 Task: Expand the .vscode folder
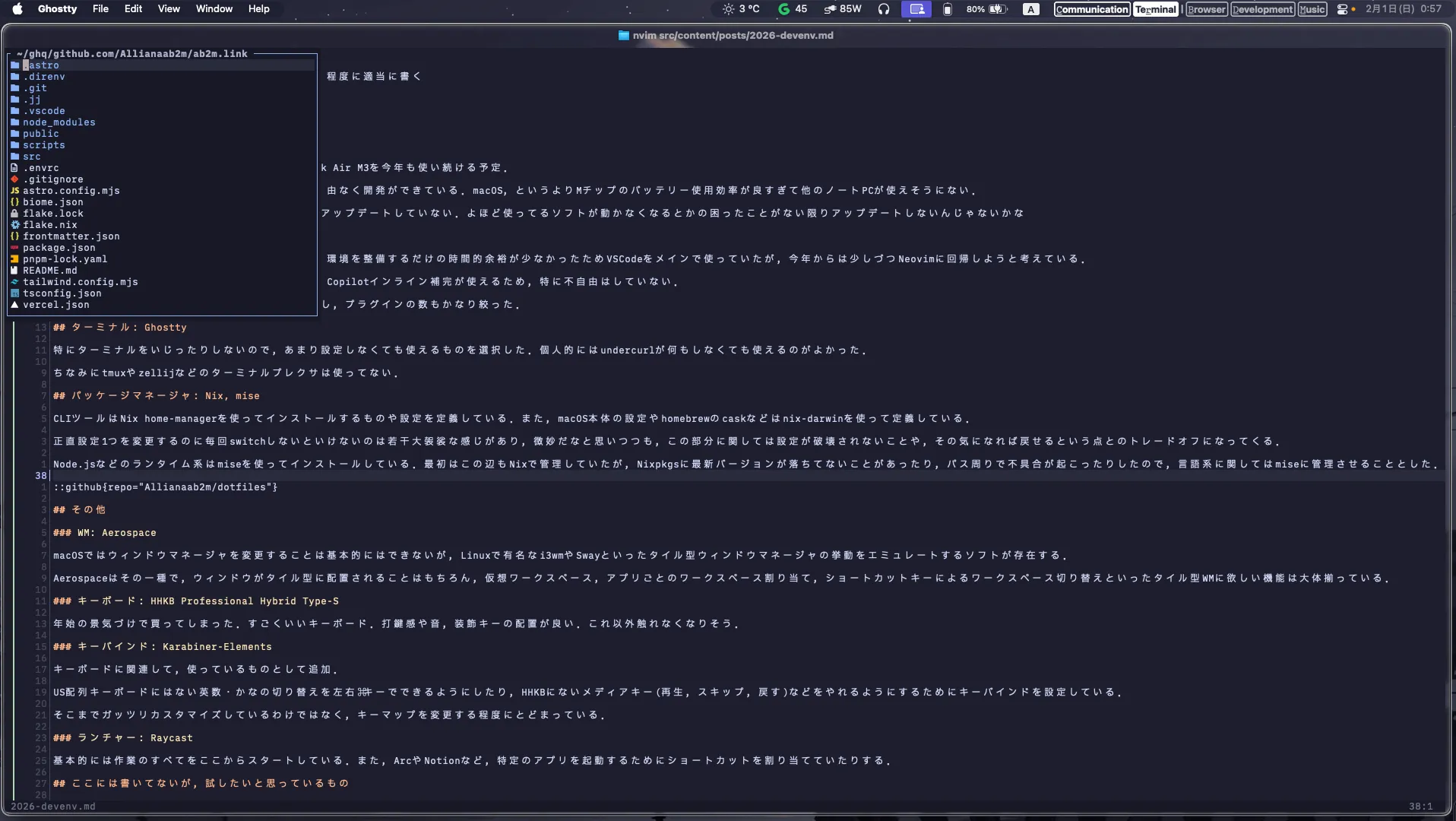[46, 111]
